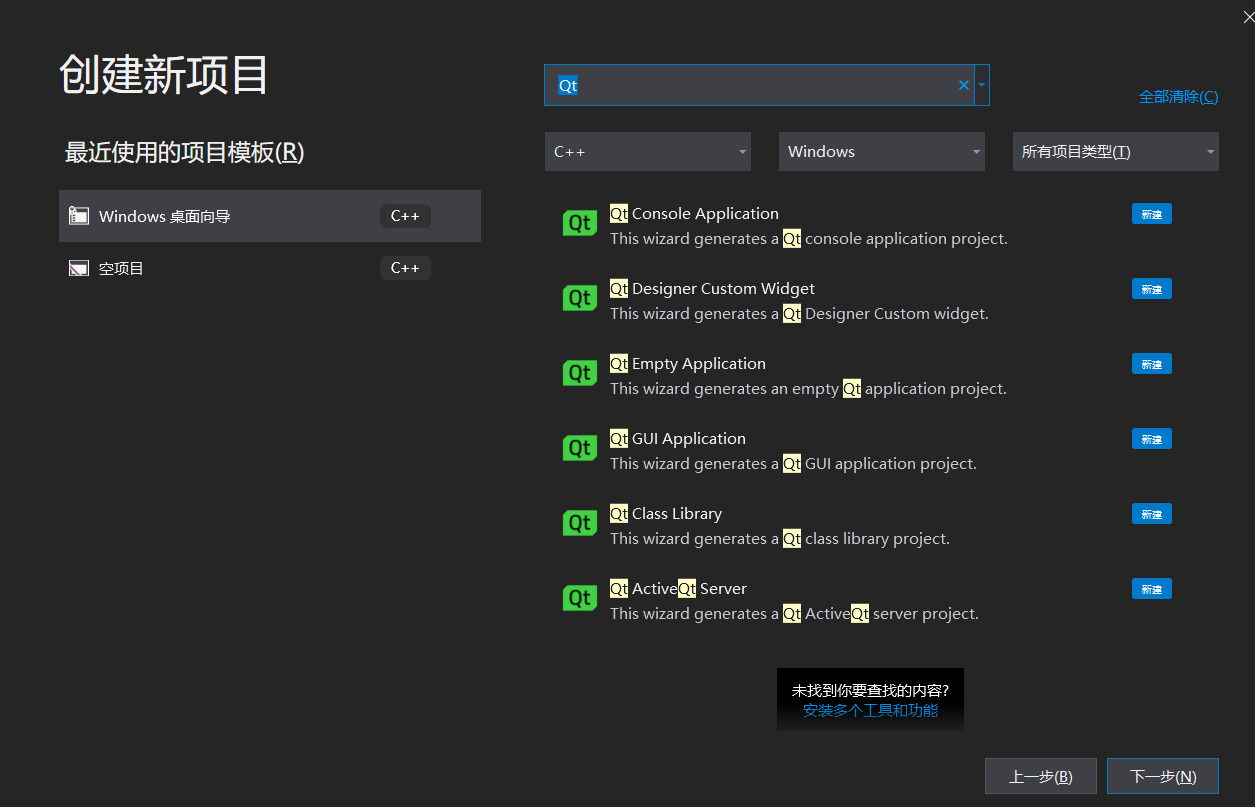Clear the search box with X
This screenshot has height=807, width=1255.
tap(964, 85)
